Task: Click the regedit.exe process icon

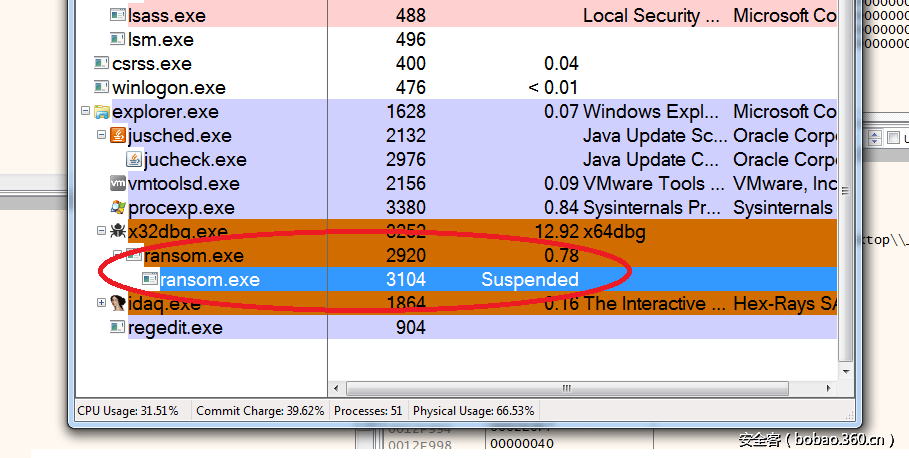Action: 117,328
